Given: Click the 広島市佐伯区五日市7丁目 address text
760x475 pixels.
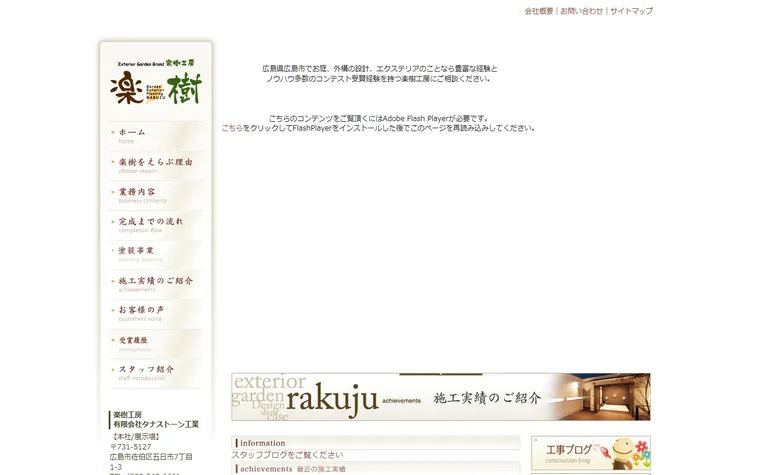Looking at the screenshot, I should click(x=151, y=457).
